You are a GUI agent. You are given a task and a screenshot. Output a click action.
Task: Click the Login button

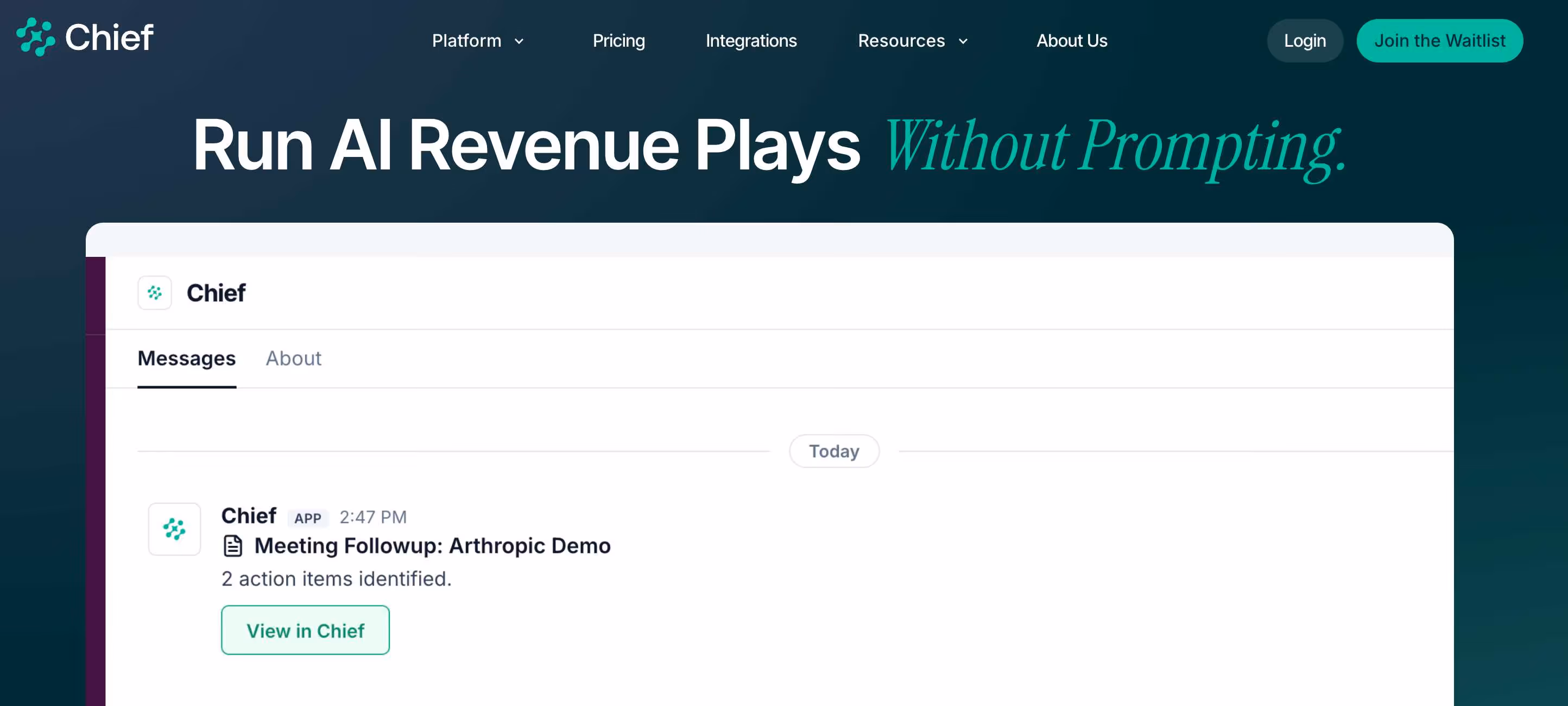pyautogui.click(x=1305, y=41)
